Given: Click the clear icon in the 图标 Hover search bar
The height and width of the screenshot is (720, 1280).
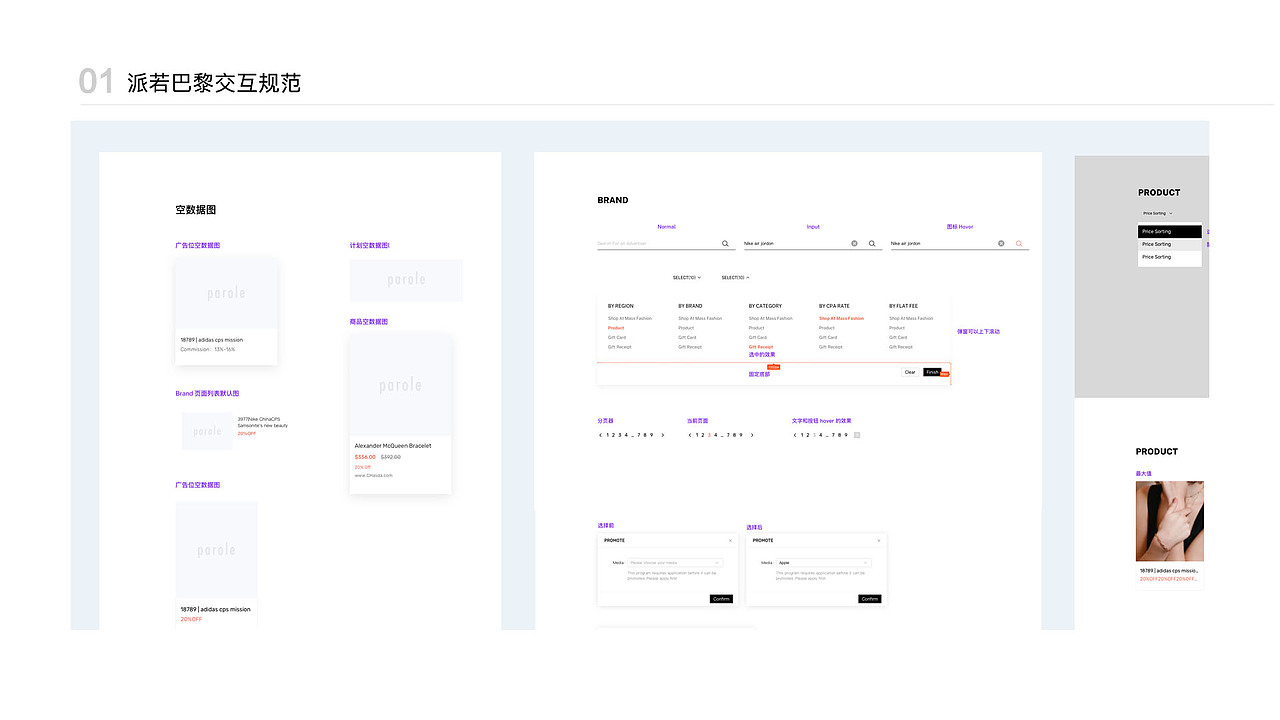Looking at the screenshot, I should click(x=1001, y=243).
